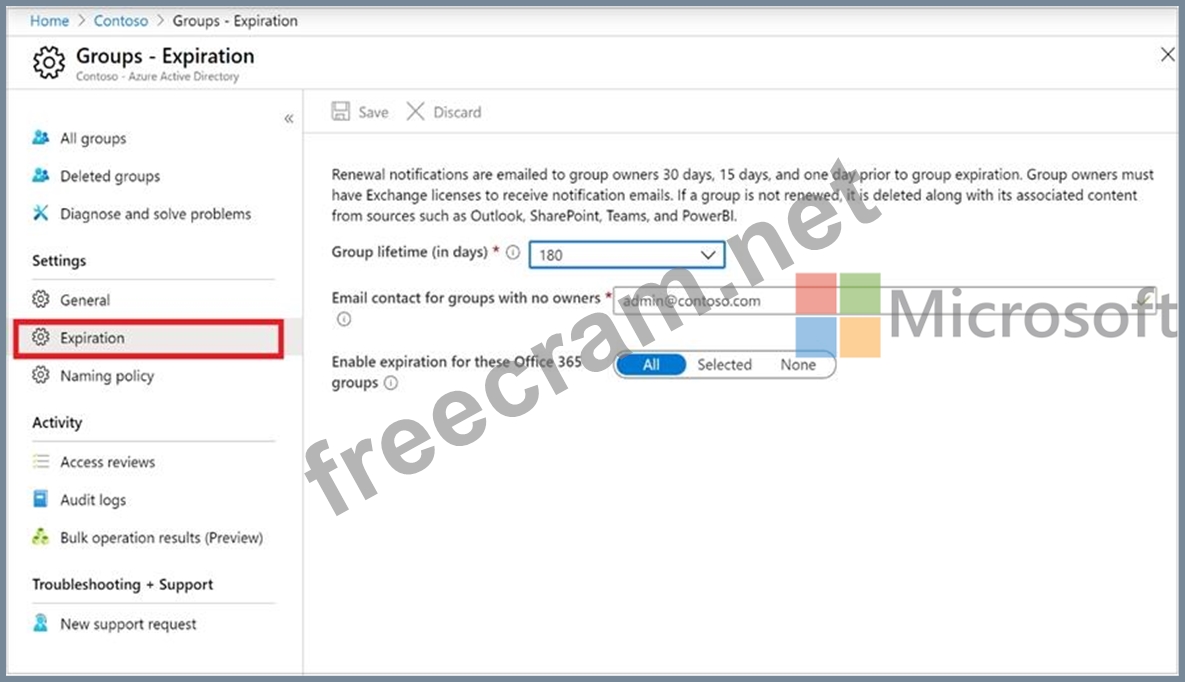
Task: Click the Diagnose and solve problems wrench icon
Action: point(41,213)
